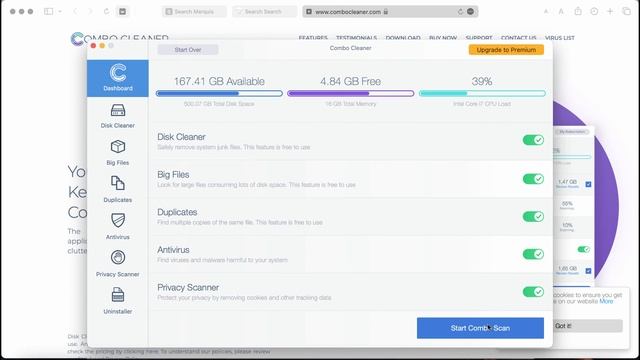The height and width of the screenshot is (360, 640).
Task: Show the Safari tab overview icon
Action: (x=627, y=11)
